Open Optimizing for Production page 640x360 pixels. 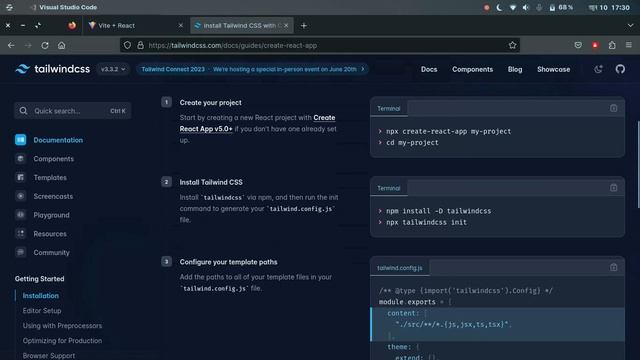(62, 340)
